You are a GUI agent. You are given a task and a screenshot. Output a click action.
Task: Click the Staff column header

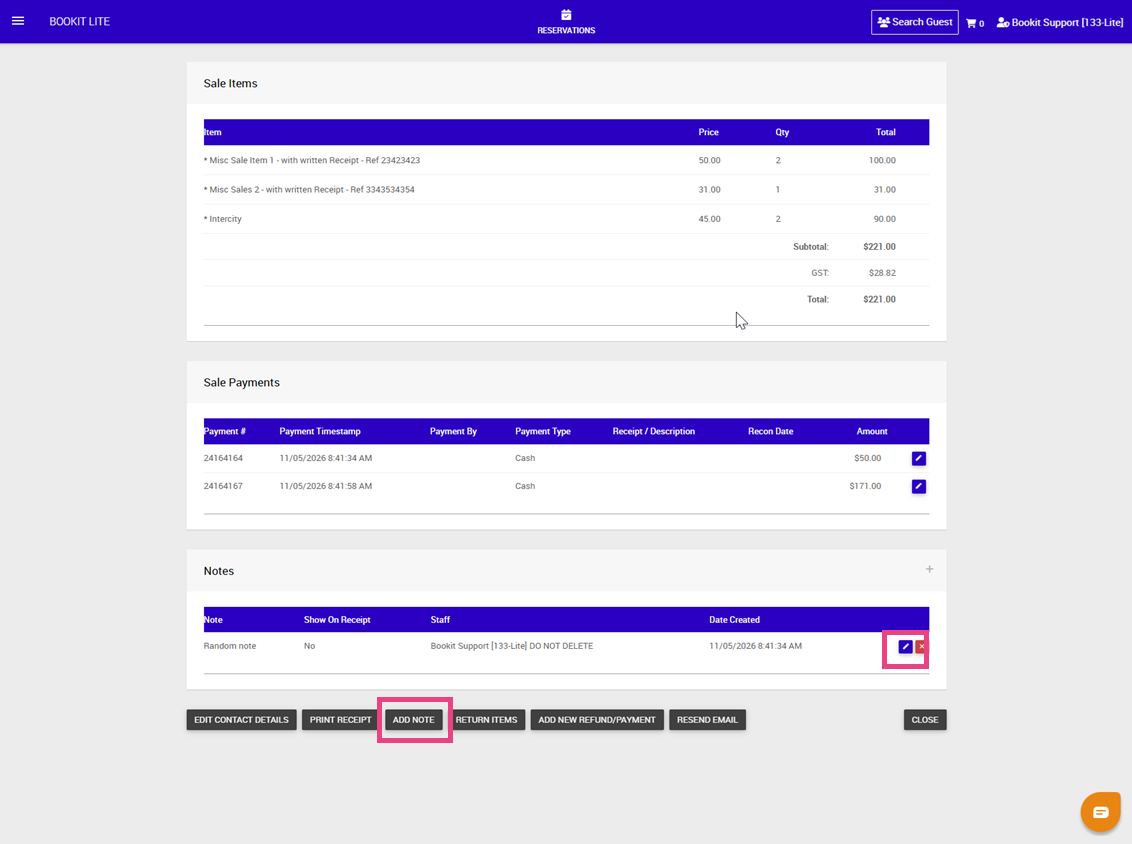point(440,620)
